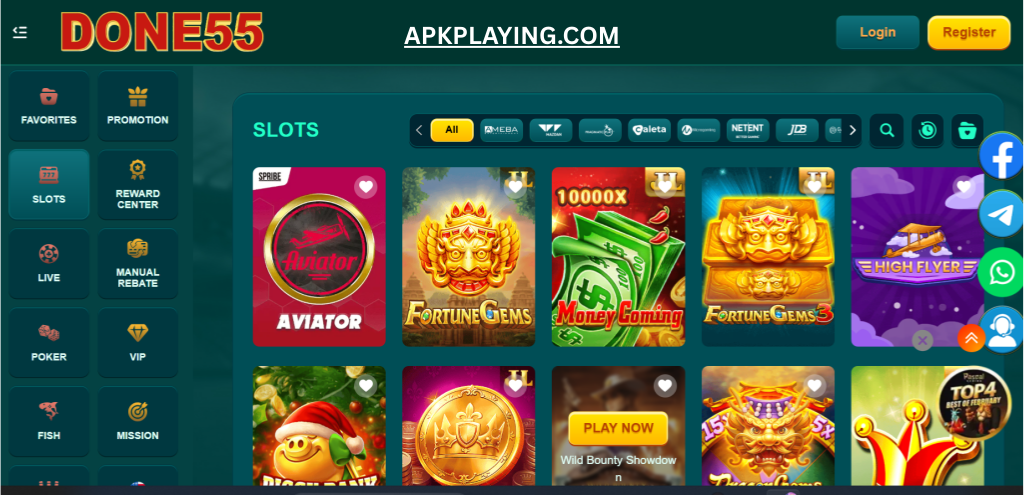Close the floating banner with X
The height and width of the screenshot is (495, 1024).
922,340
